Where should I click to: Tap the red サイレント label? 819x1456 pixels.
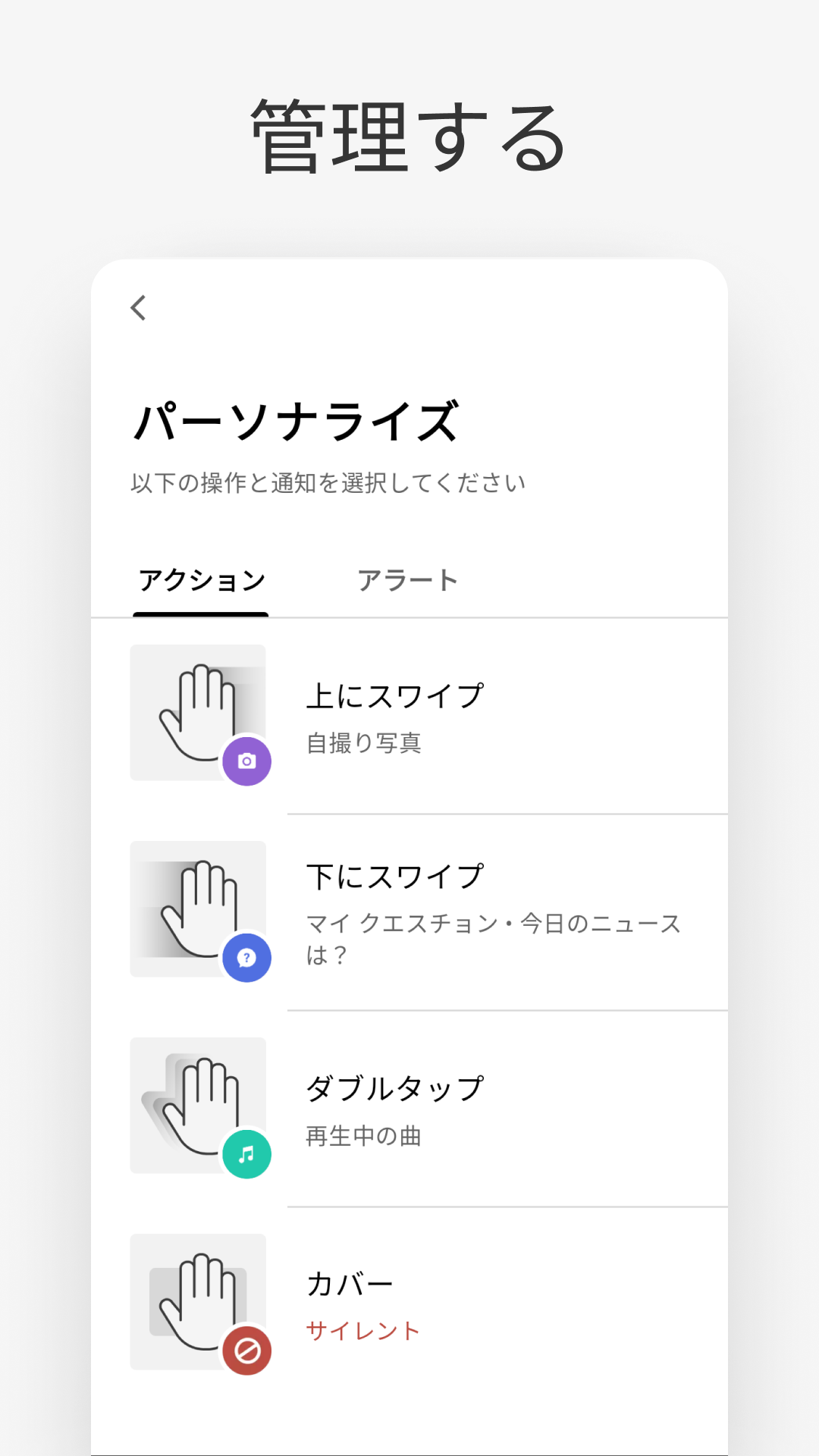tap(363, 1331)
